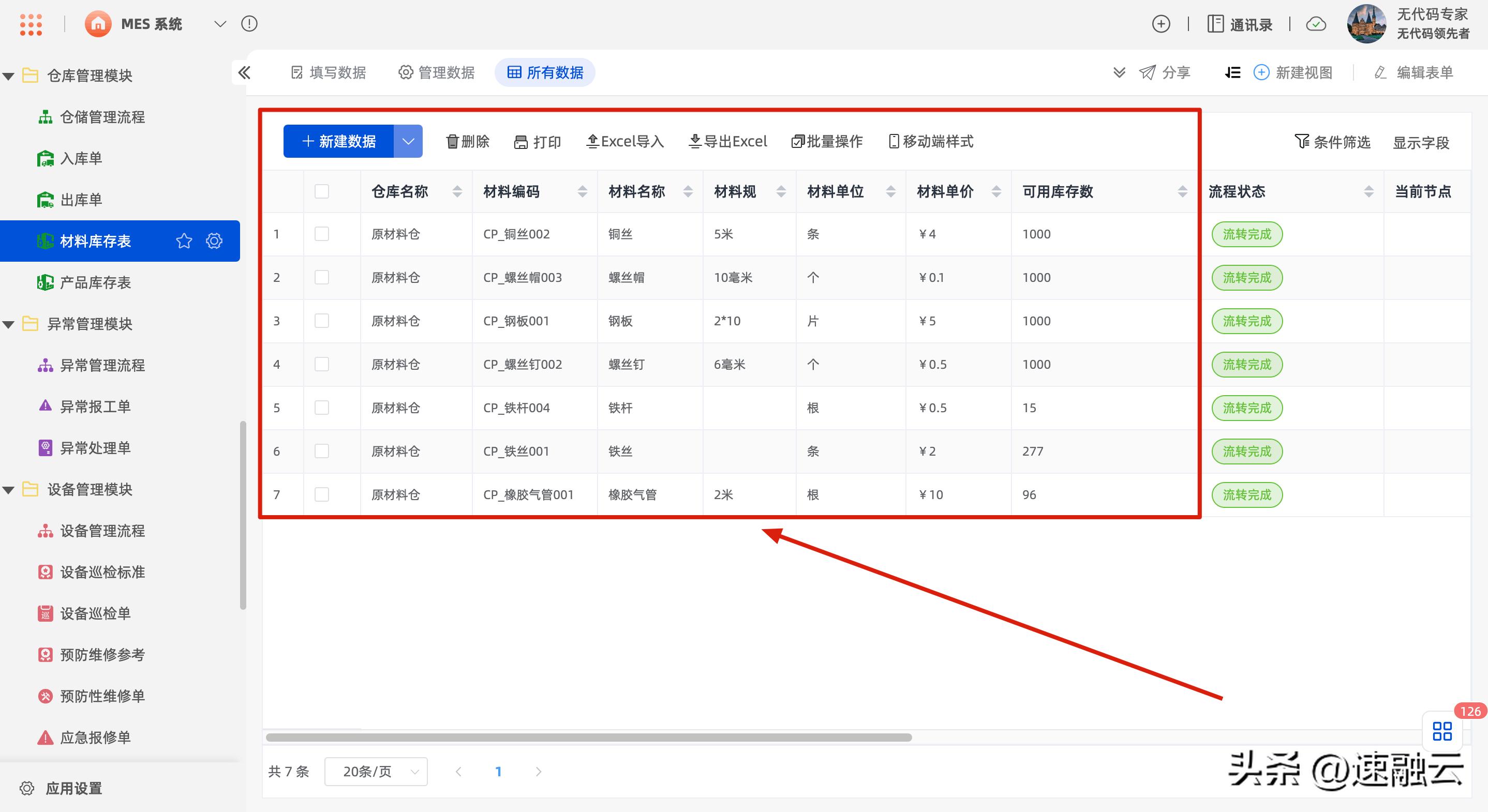Open the 移动端样式 mobile style option
The height and width of the screenshot is (812, 1488).
pyautogui.click(x=930, y=142)
